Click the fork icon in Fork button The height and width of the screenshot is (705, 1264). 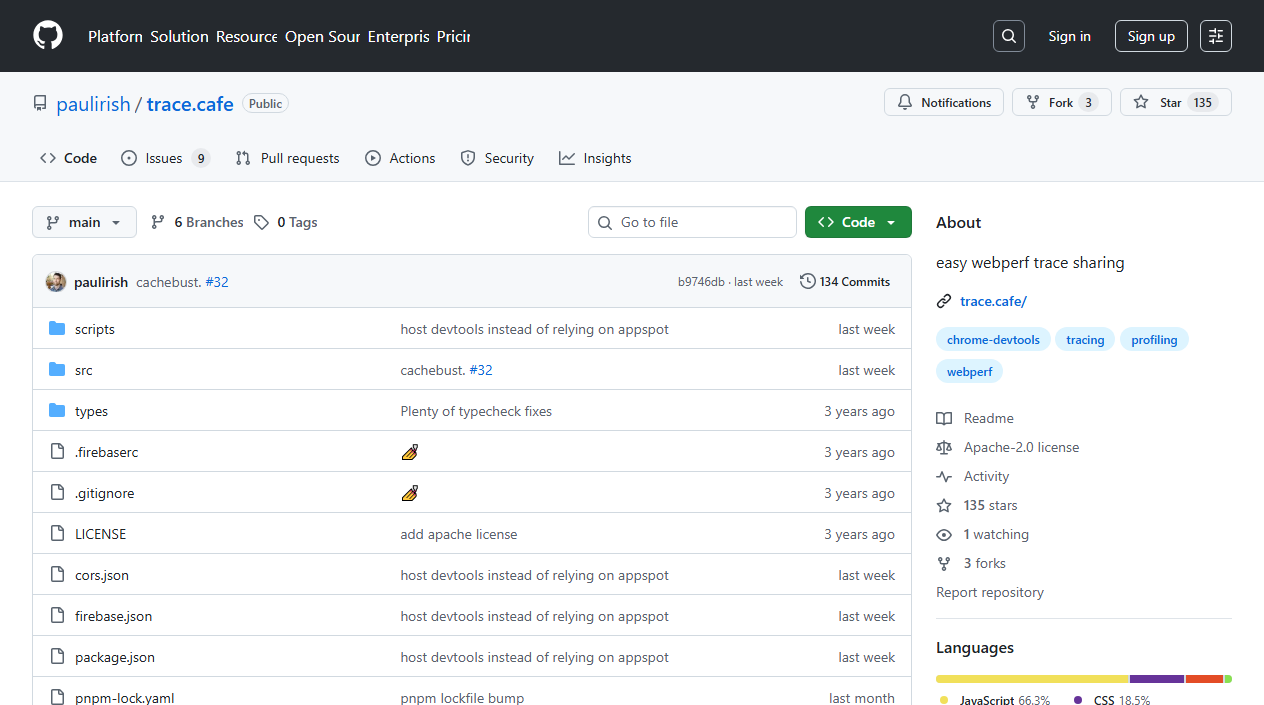click(1033, 102)
